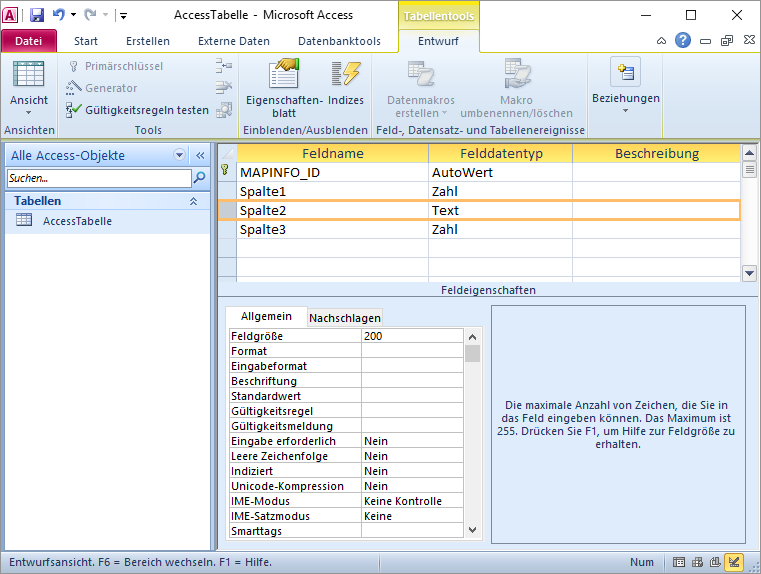Click the Generator button
761x574 pixels.
tap(102, 88)
